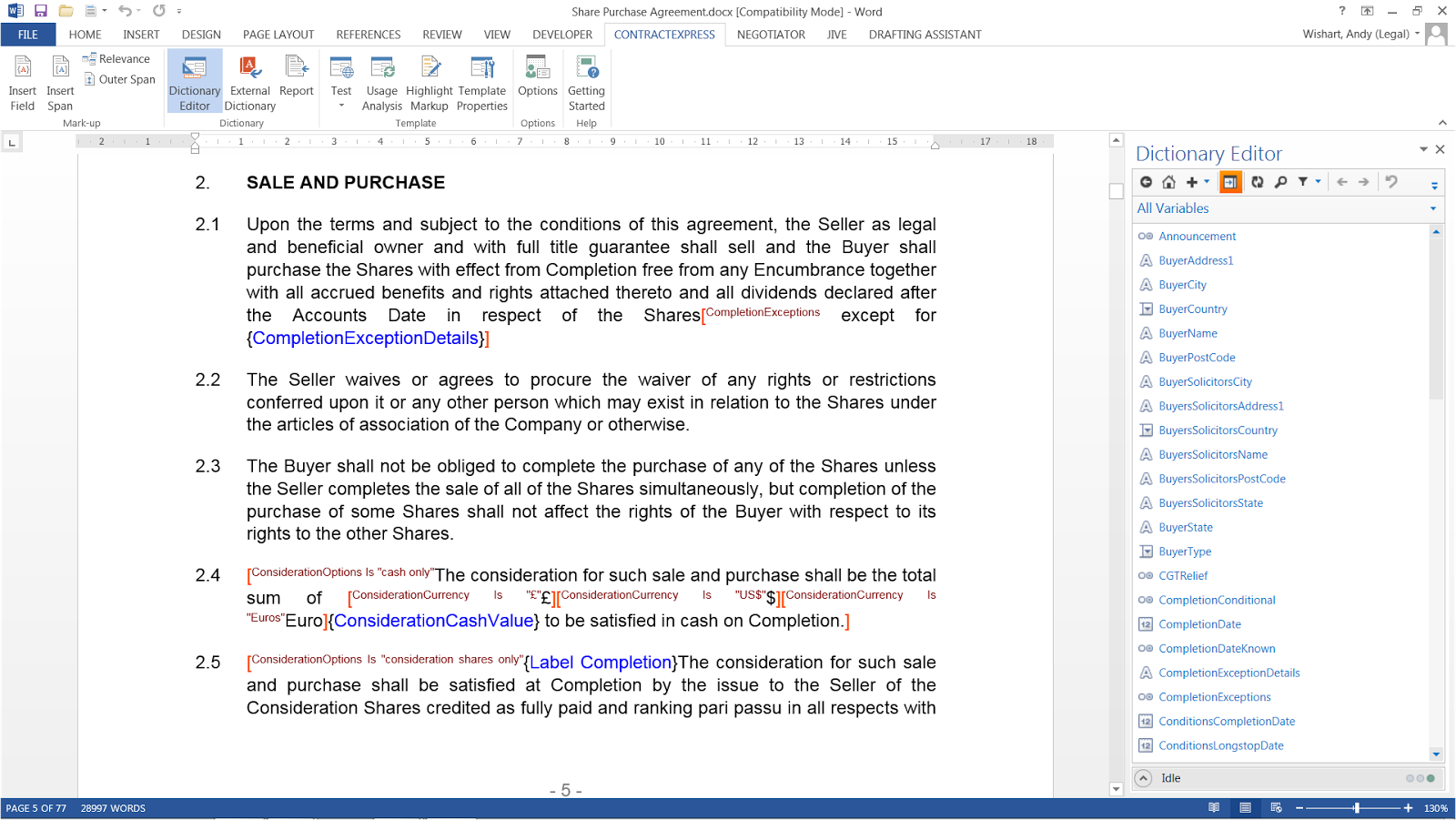This screenshot has height=820, width=1456.
Task: Undo the last action in Quick Access Toolbar
Action: coord(125,11)
